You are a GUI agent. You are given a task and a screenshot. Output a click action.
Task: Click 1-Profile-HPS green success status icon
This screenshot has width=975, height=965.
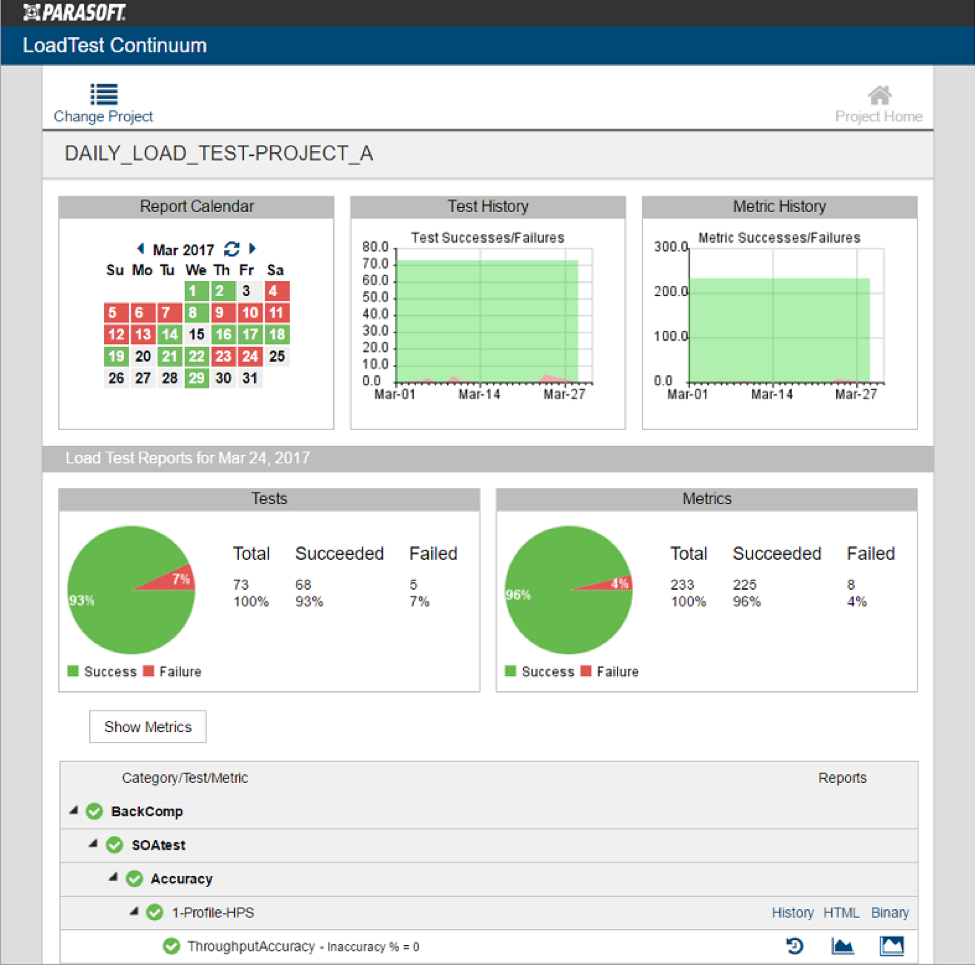click(155, 912)
